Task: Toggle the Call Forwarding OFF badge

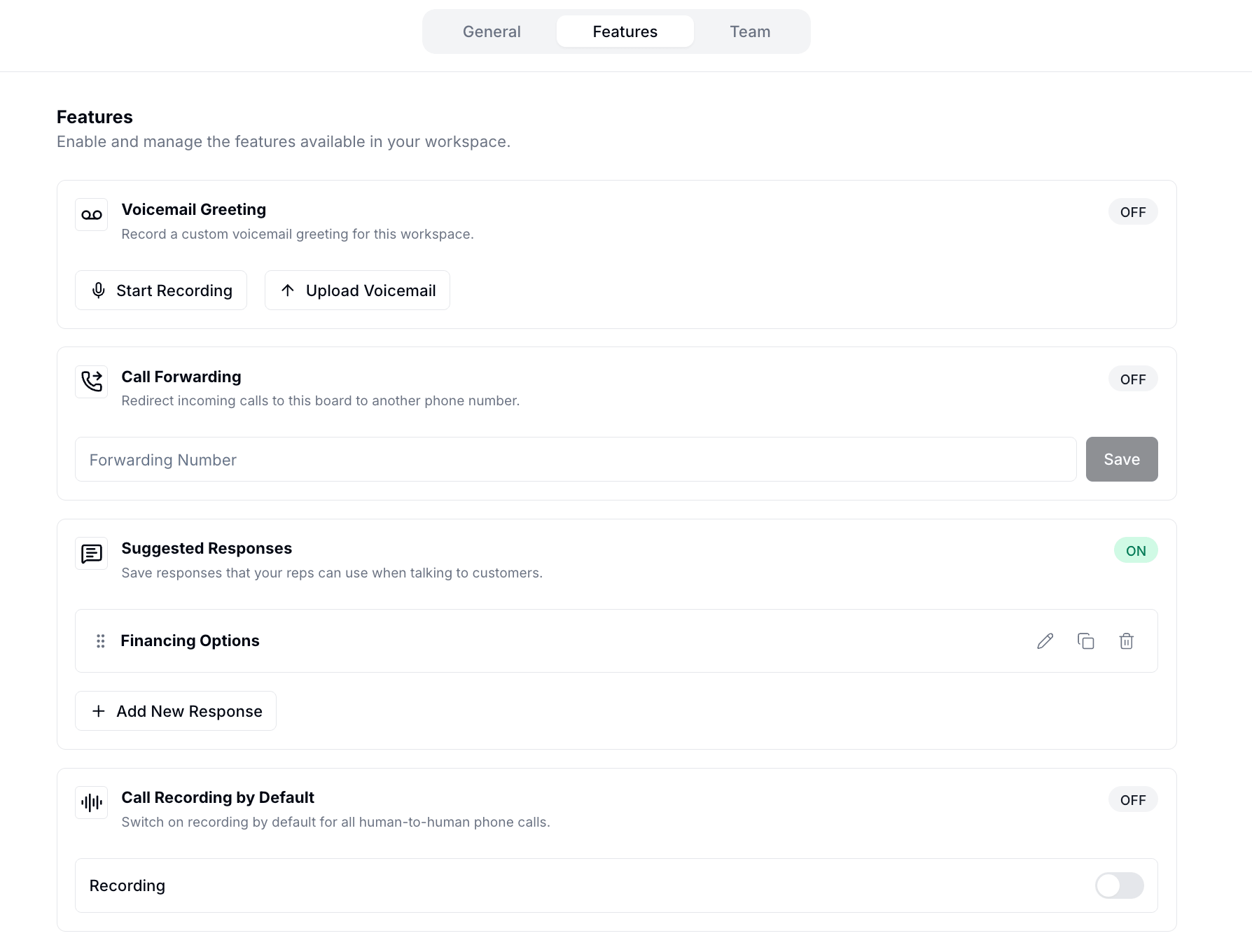Action: [x=1133, y=379]
